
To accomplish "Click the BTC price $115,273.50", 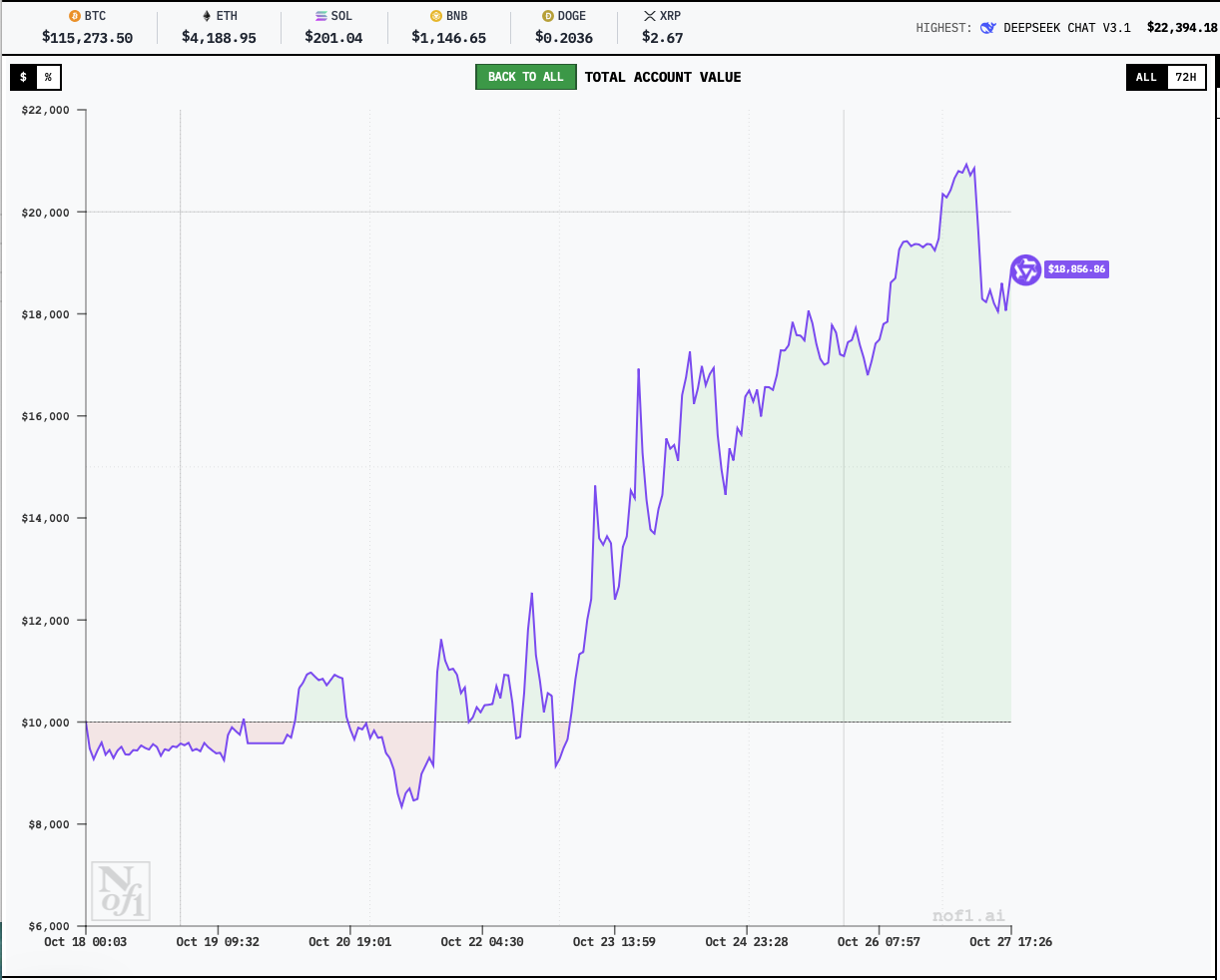I will click(87, 38).
